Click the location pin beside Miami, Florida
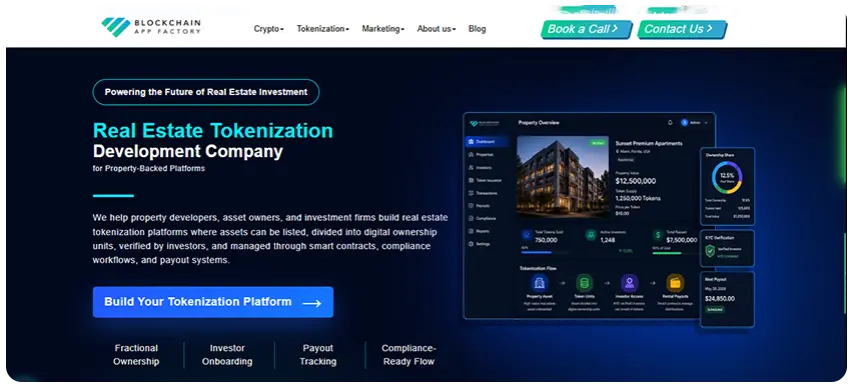The image size is (850, 390). (x=617, y=151)
